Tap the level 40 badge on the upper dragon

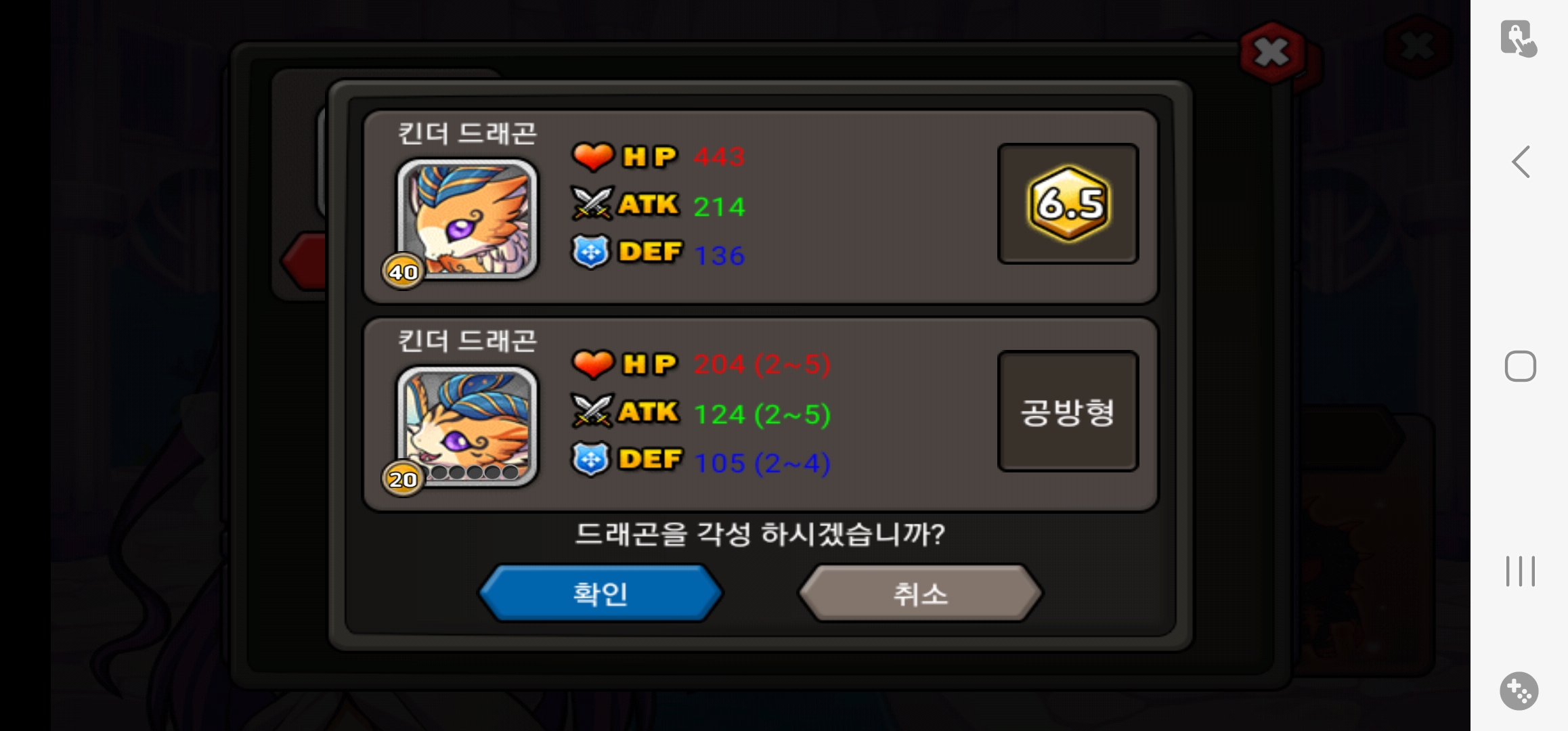click(x=403, y=271)
